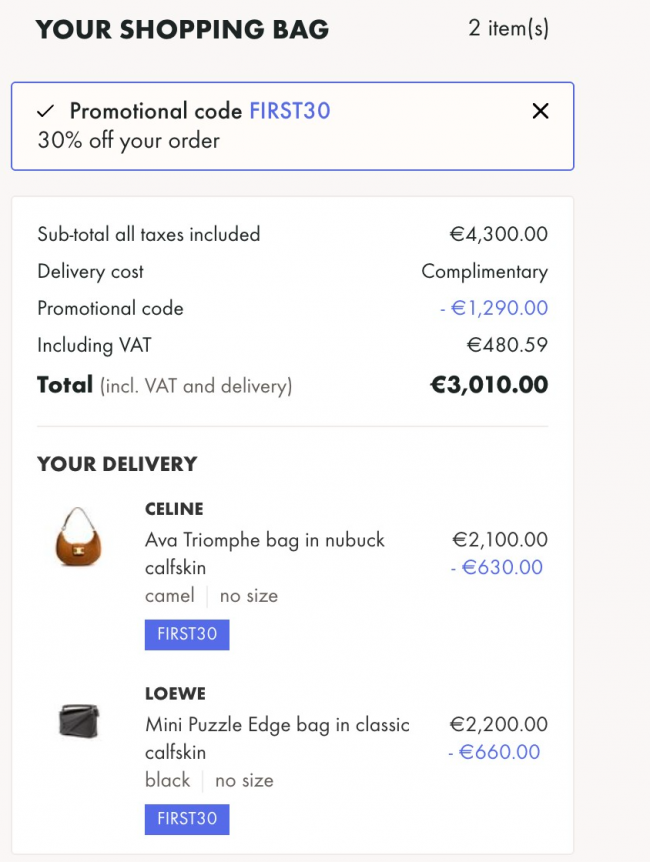Click the Celine camel bag thumbnail
The width and height of the screenshot is (650, 862).
pos(79,537)
